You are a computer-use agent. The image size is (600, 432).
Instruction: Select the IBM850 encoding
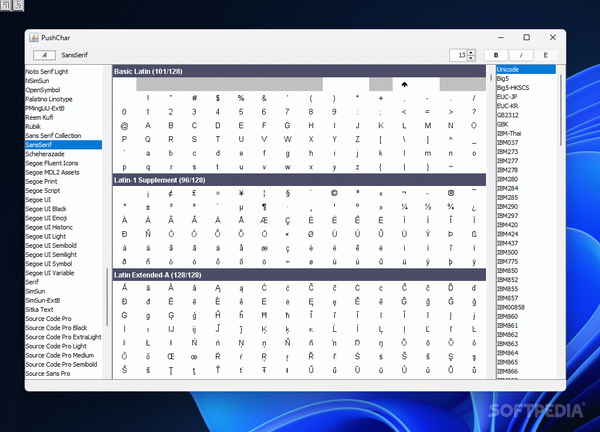point(507,271)
